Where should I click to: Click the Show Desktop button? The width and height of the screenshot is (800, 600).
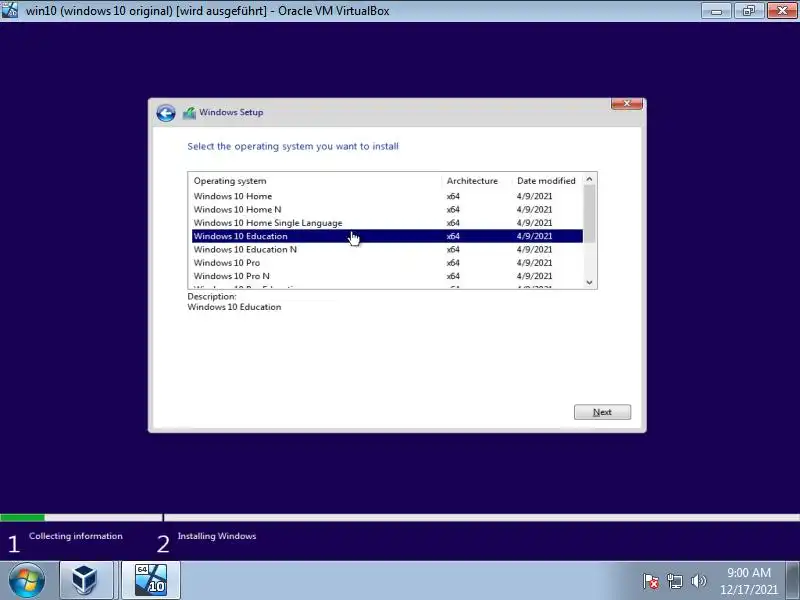[x=793, y=581]
